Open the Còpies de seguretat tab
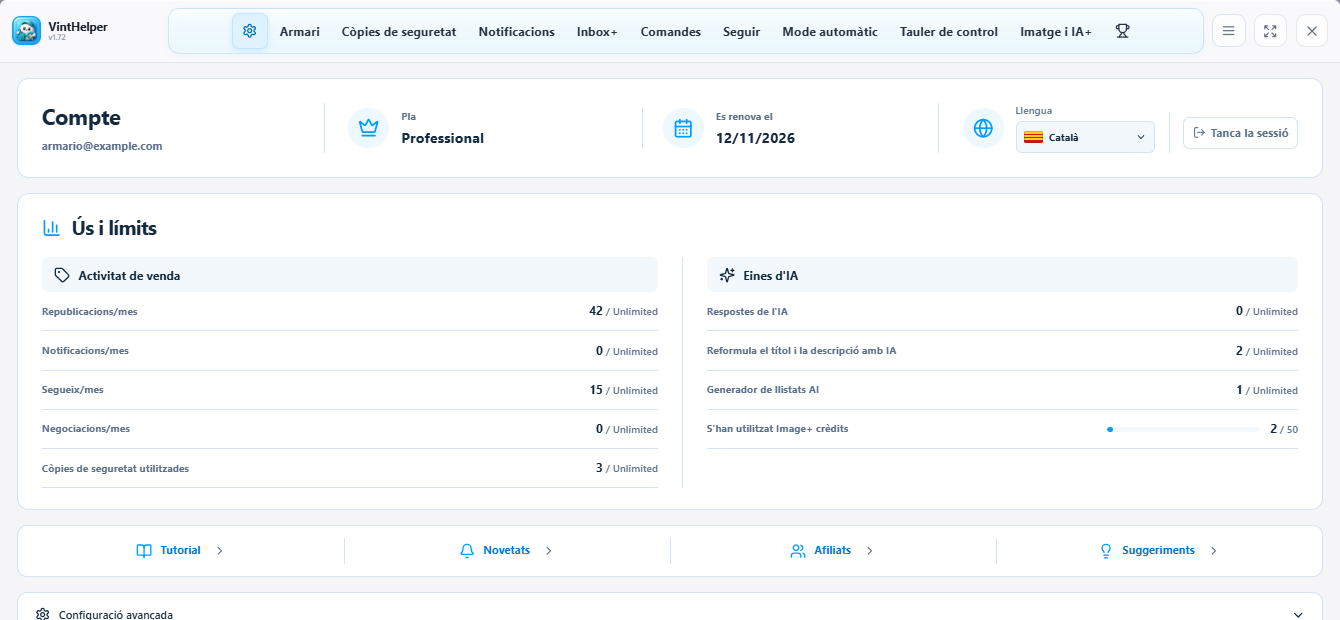1340x620 pixels. [399, 32]
